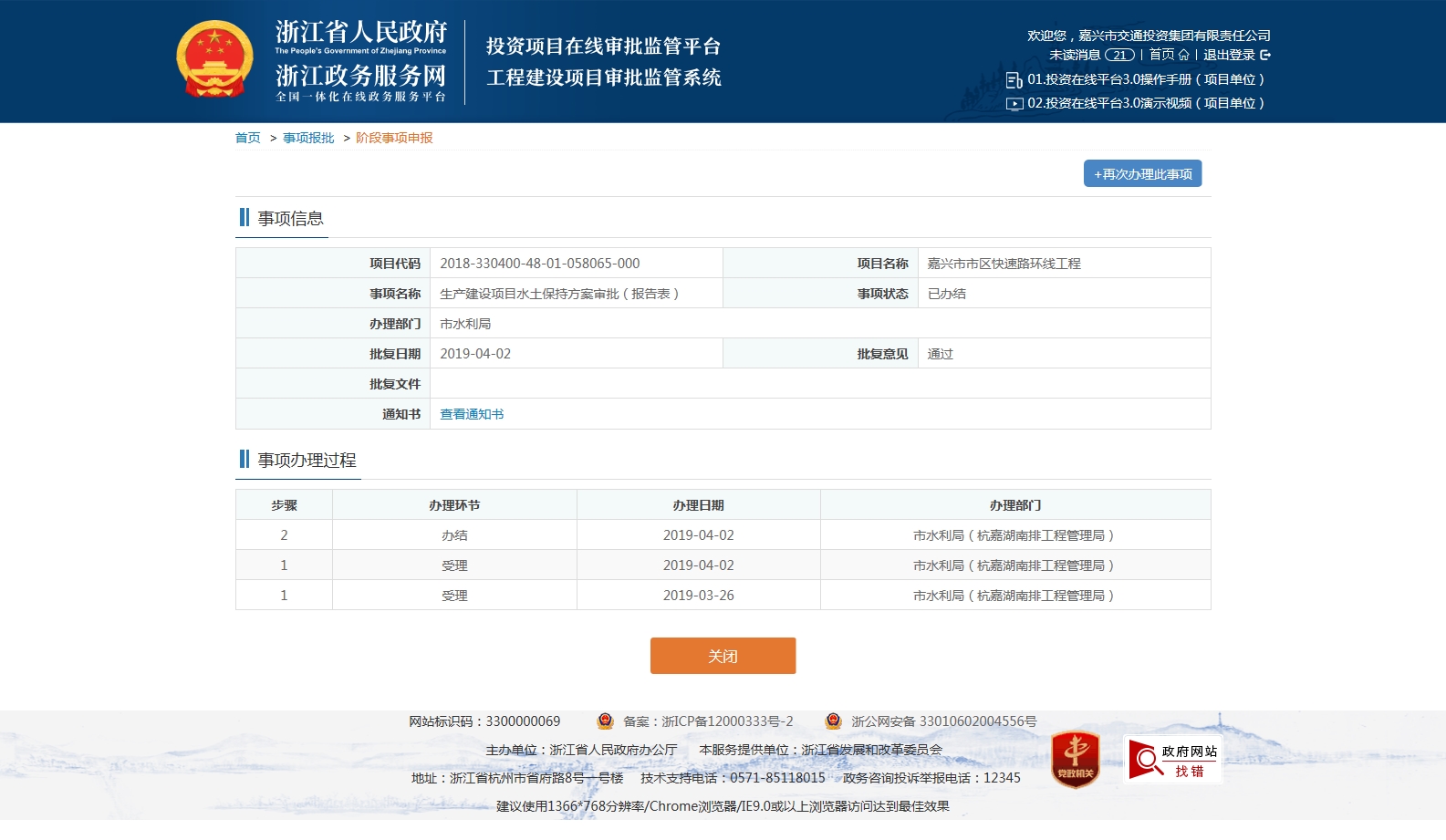1446x840 pixels.
Task: Click the emblem icon beside ICP备案 number
Action: (x=605, y=721)
